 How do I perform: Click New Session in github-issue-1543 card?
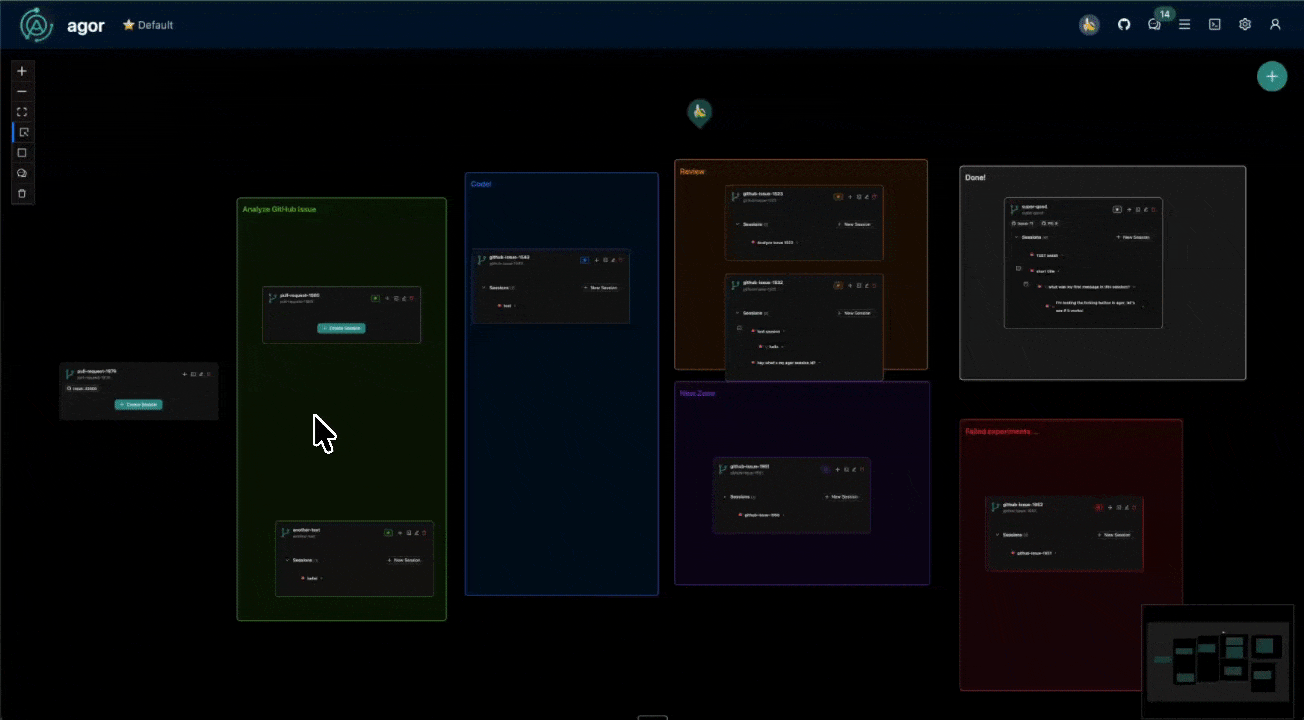point(601,288)
